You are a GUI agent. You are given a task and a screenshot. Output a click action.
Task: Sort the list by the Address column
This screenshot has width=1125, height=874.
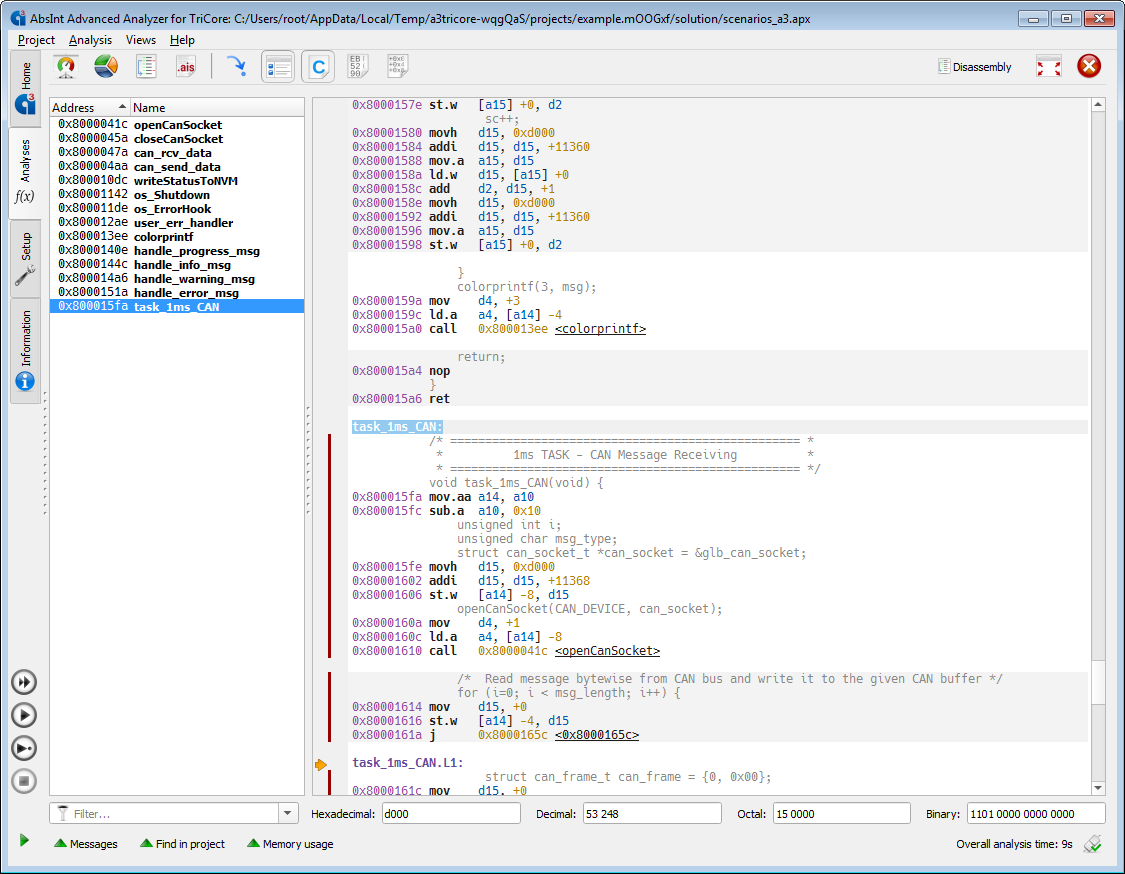pyautogui.click(x=89, y=108)
